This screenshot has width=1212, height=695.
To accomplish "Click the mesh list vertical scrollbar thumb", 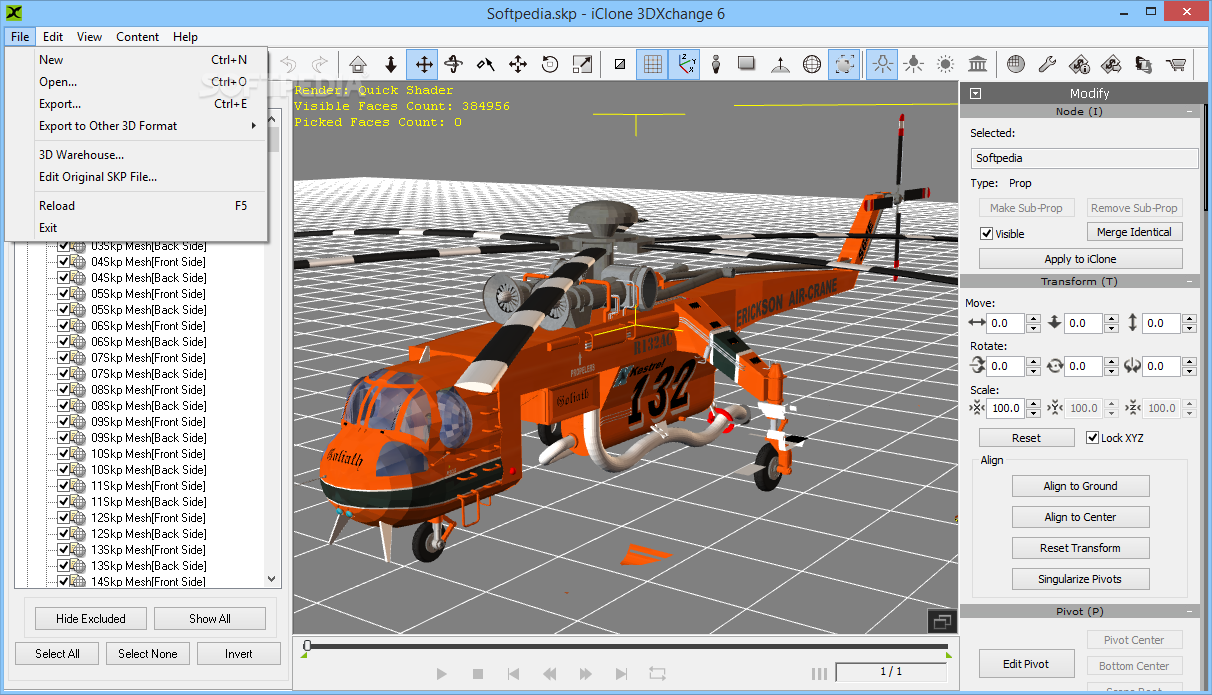I will coord(272,140).
